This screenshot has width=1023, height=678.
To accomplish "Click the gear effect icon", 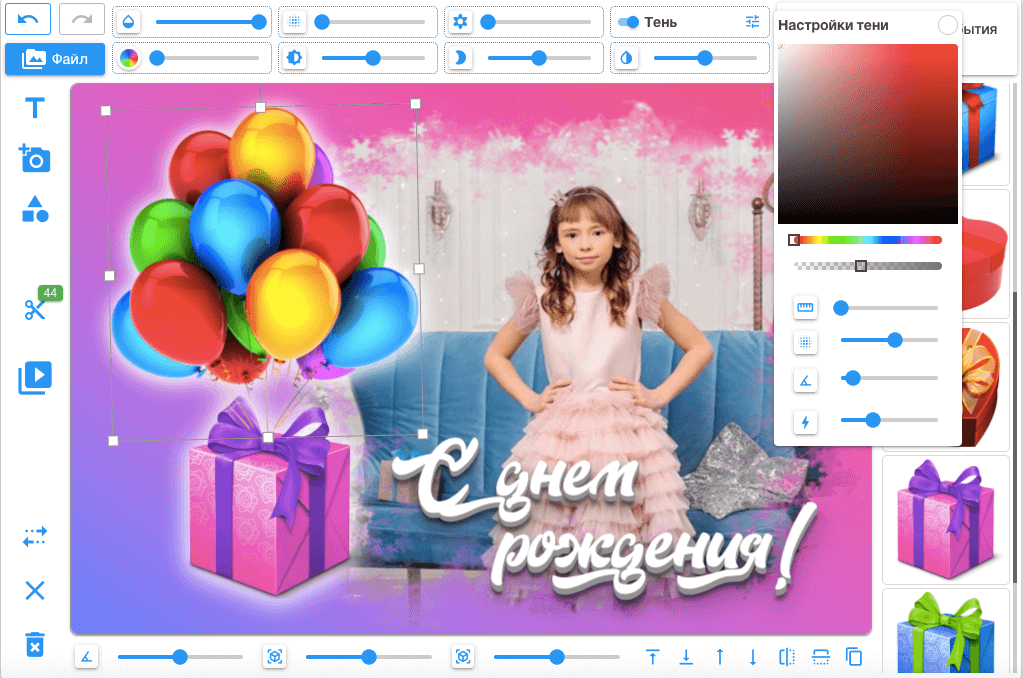I will (x=460, y=22).
